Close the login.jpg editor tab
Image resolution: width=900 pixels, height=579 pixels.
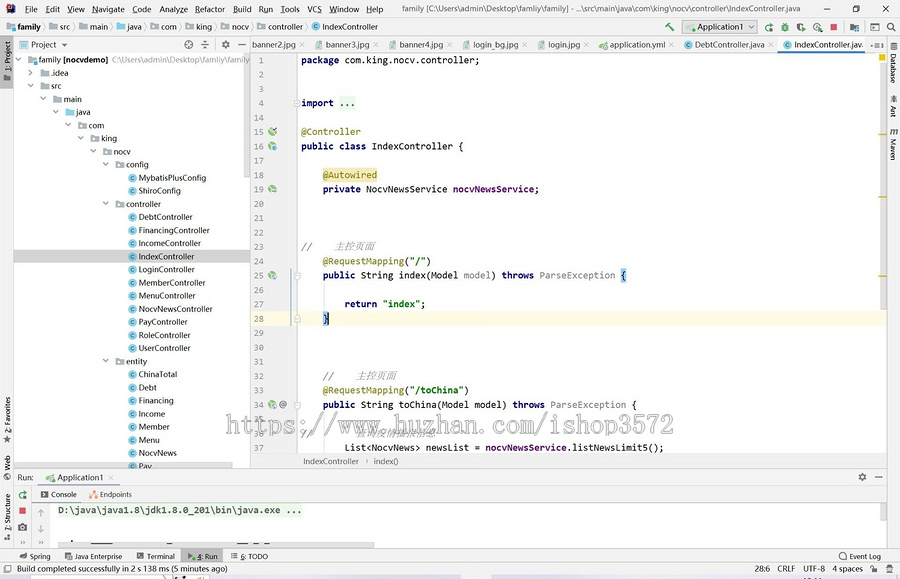tap(586, 45)
